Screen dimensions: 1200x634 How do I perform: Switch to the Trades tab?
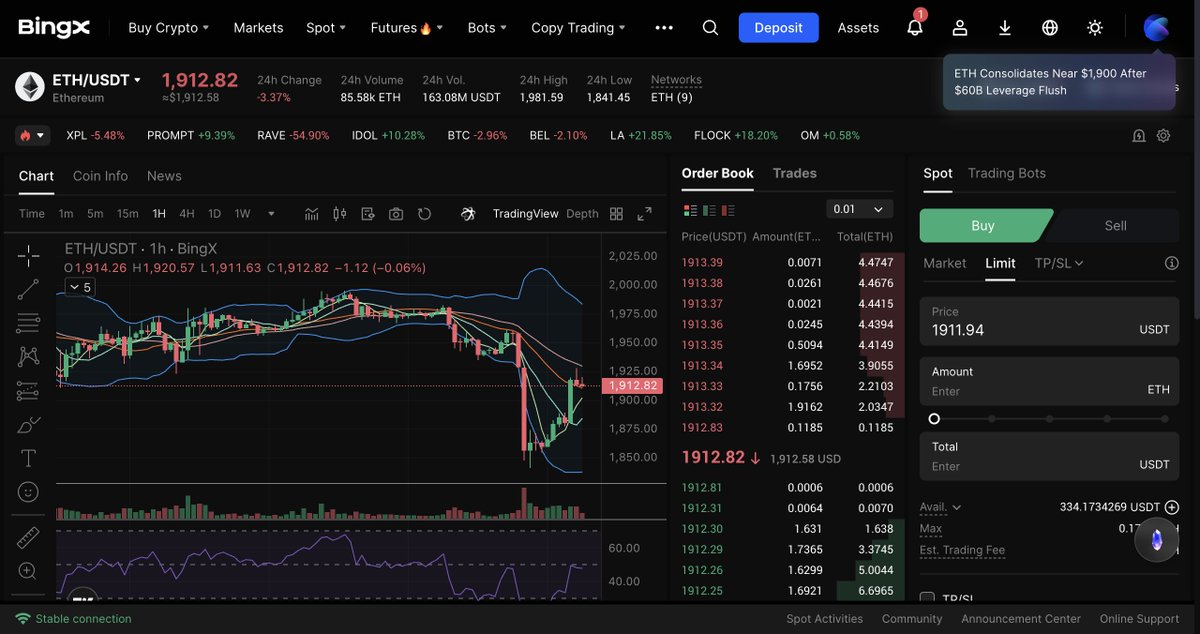(795, 173)
